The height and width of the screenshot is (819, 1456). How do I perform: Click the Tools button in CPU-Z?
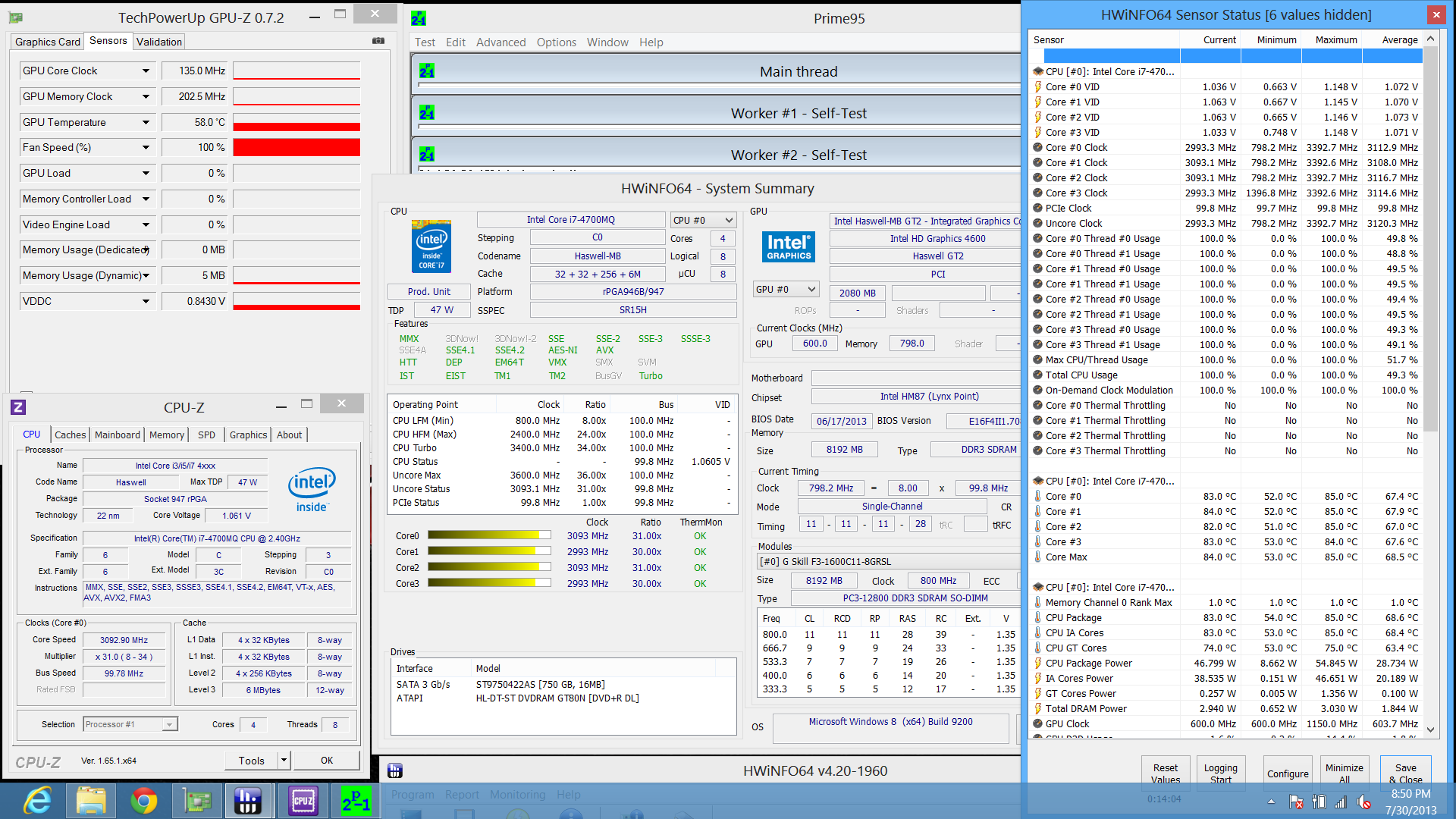(x=252, y=760)
